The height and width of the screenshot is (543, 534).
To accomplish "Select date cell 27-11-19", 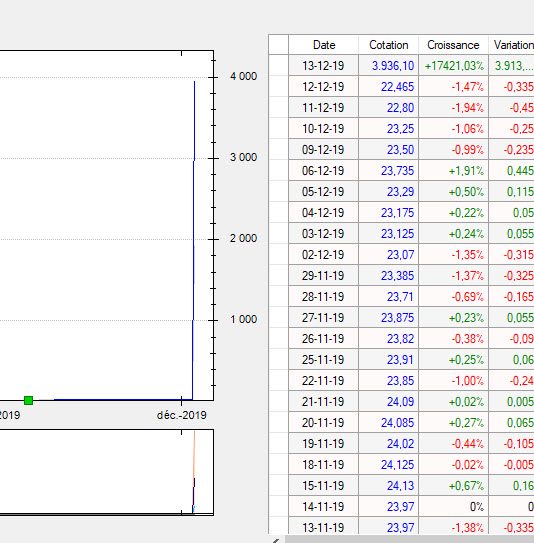I will pyautogui.click(x=323, y=318).
